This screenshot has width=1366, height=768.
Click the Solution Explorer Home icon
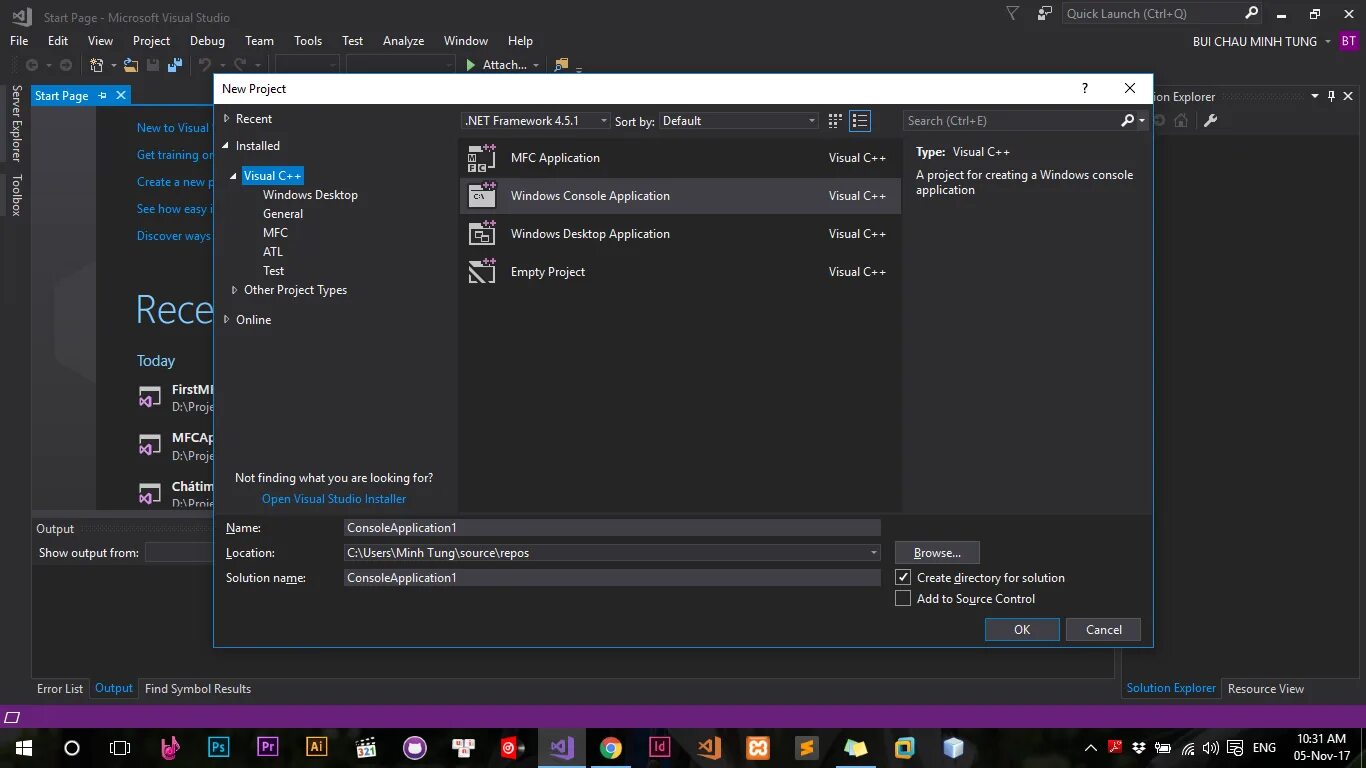1181,120
